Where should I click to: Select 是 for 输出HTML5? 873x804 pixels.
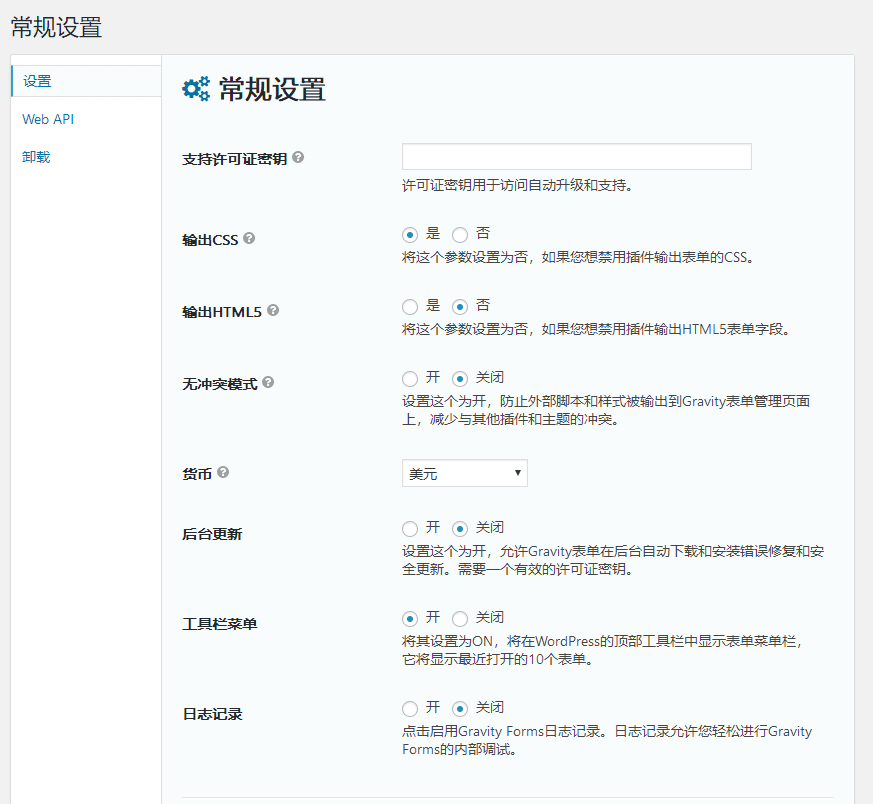410,307
